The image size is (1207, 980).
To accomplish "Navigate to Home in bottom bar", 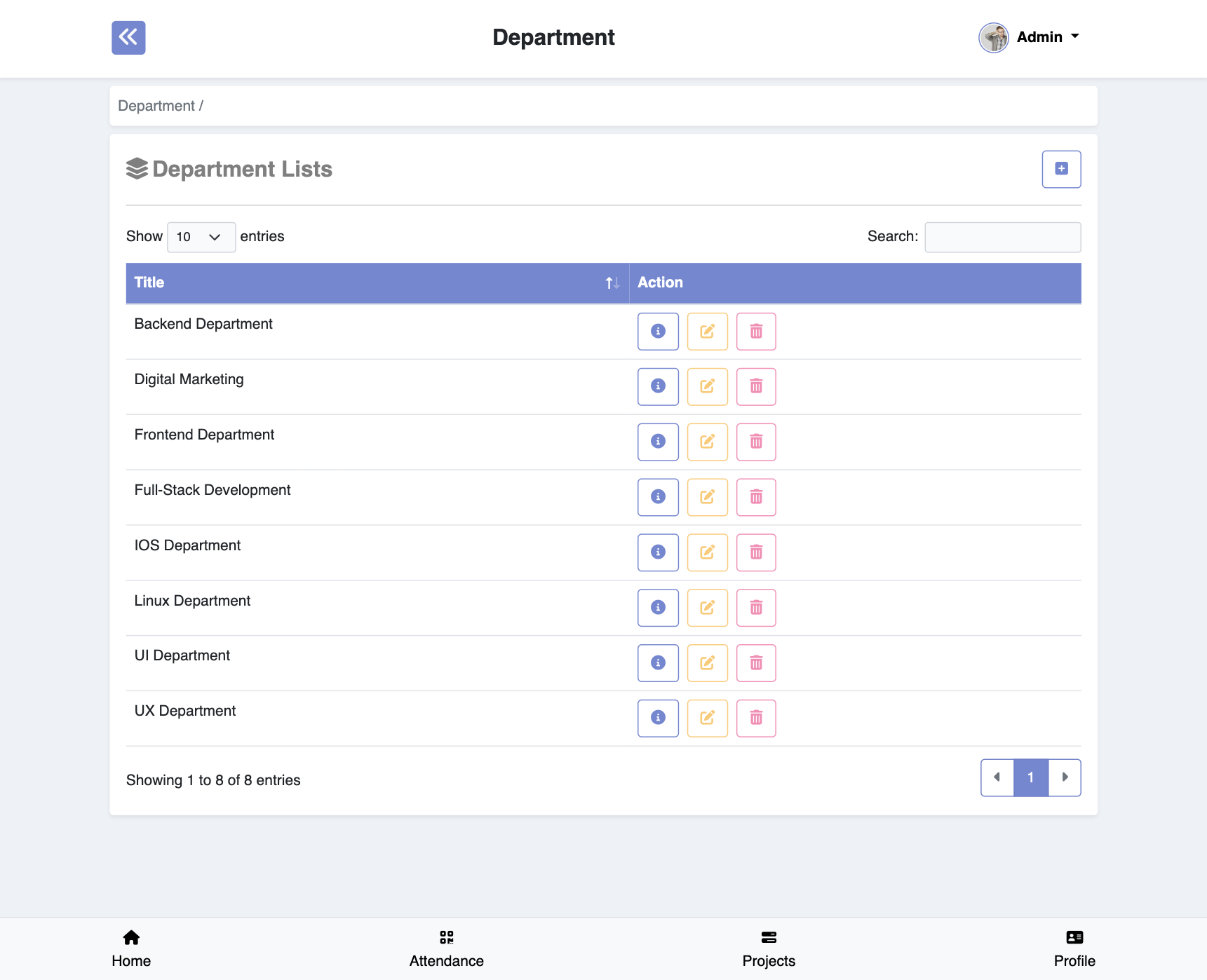I will (130, 948).
